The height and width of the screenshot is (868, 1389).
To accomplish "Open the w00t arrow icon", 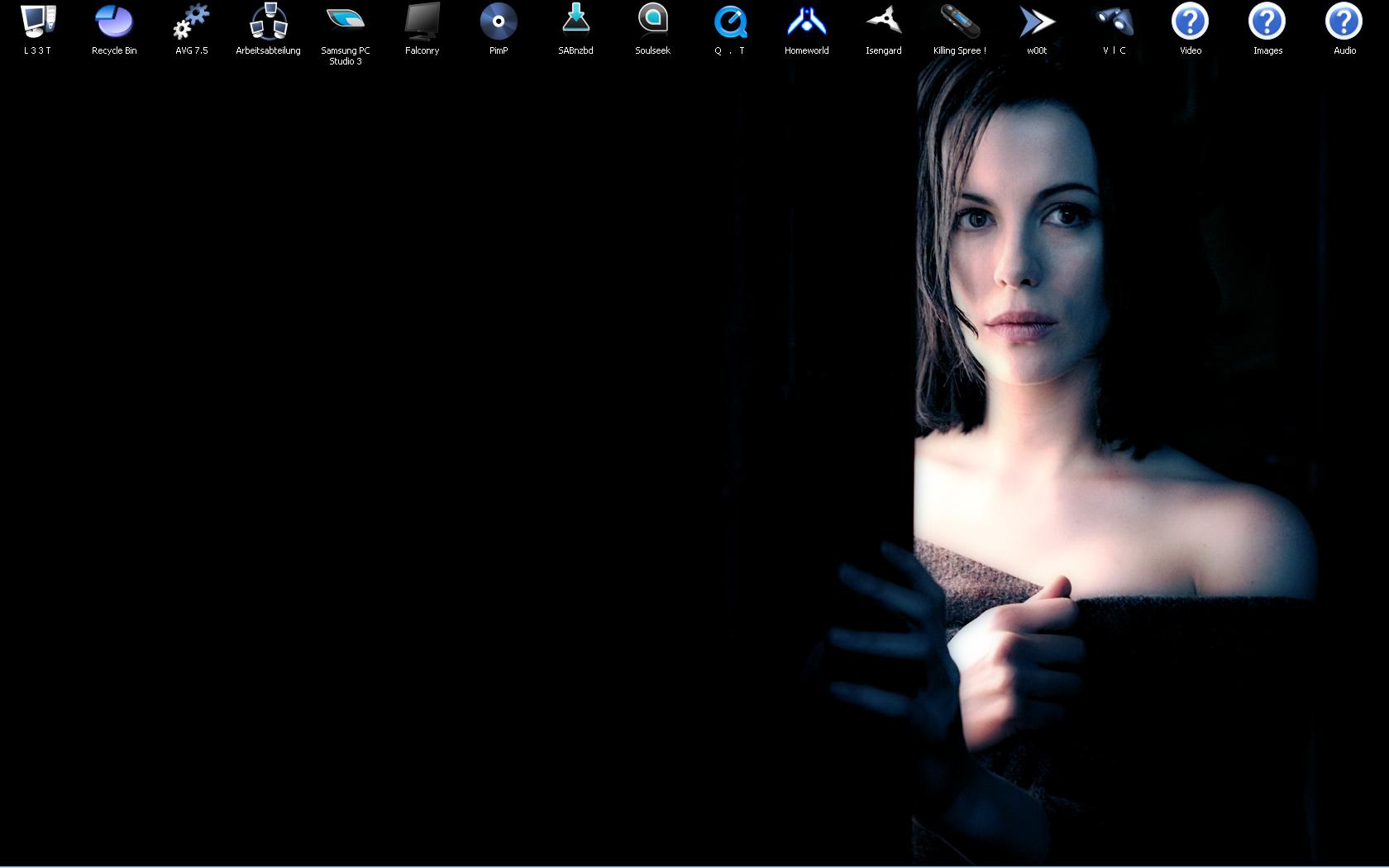I will pyautogui.click(x=1037, y=21).
